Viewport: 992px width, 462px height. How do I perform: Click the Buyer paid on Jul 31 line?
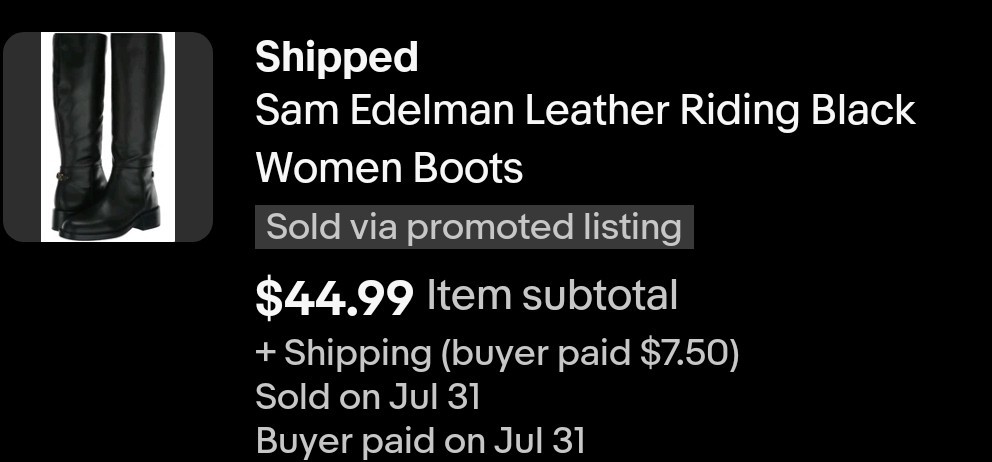click(420, 440)
